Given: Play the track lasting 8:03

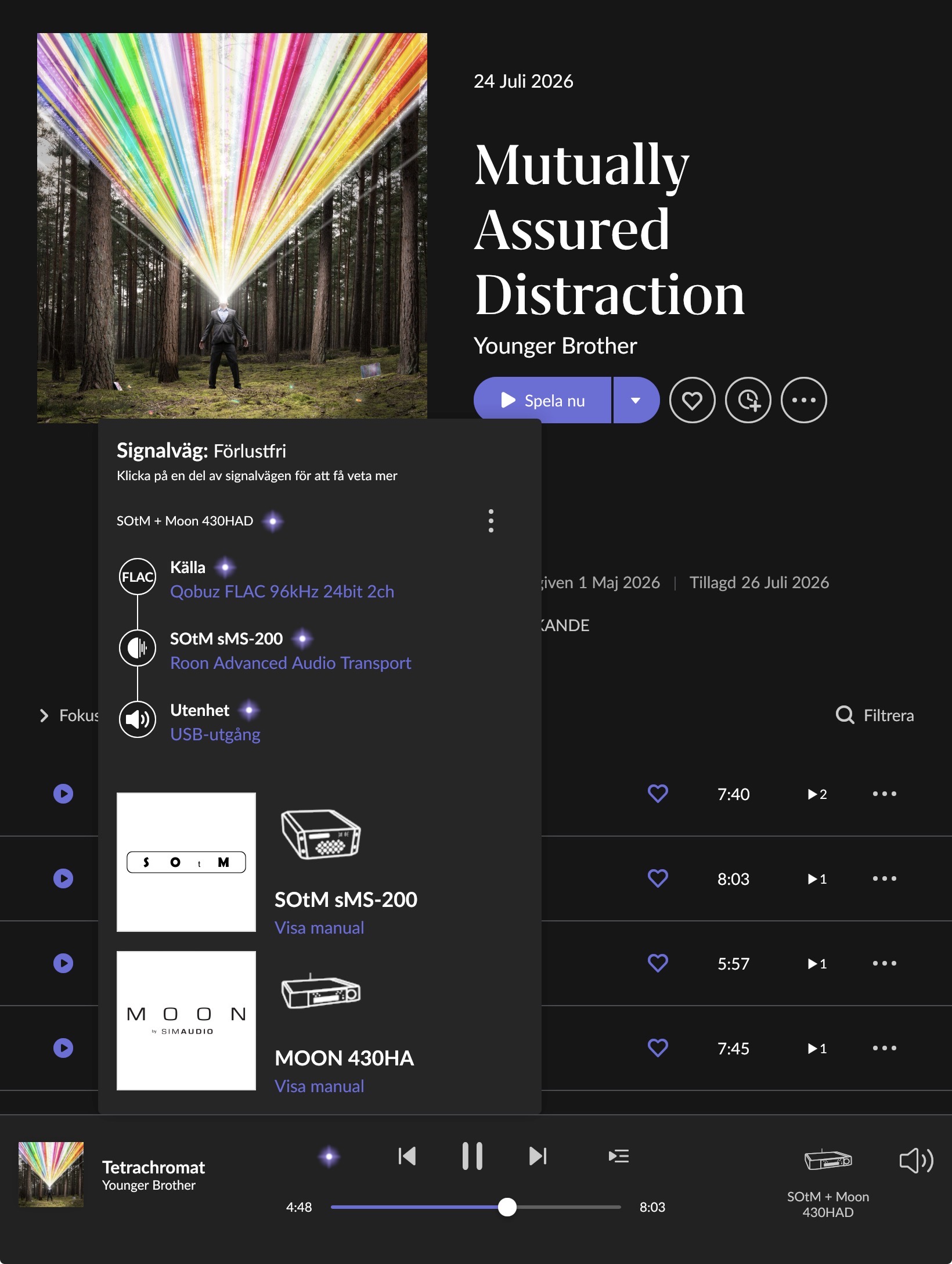Looking at the screenshot, I should click(x=63, y=878).
